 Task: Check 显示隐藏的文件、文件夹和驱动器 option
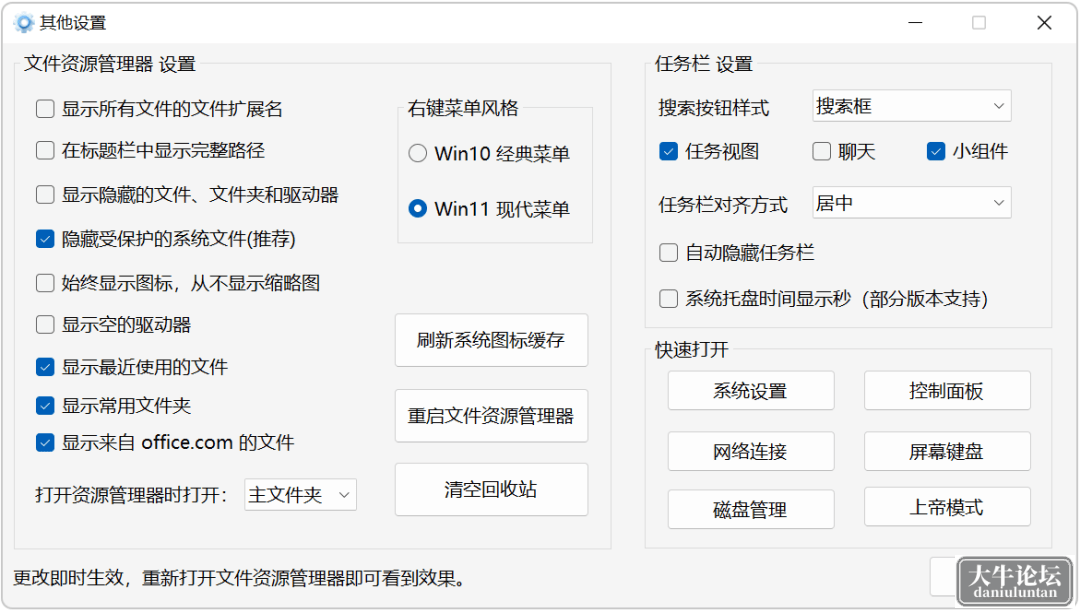[x=45, y=195]
